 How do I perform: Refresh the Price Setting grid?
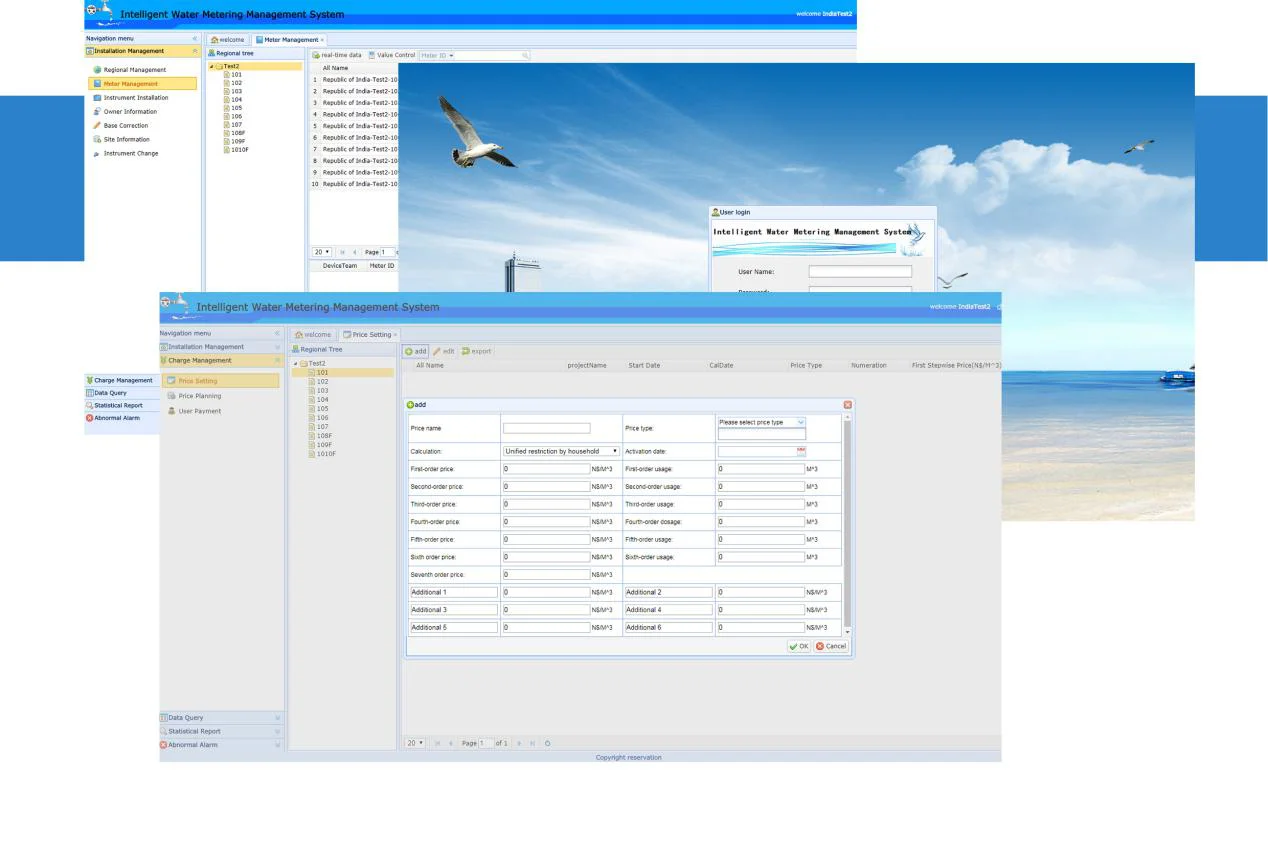click(x=548, y=743)
